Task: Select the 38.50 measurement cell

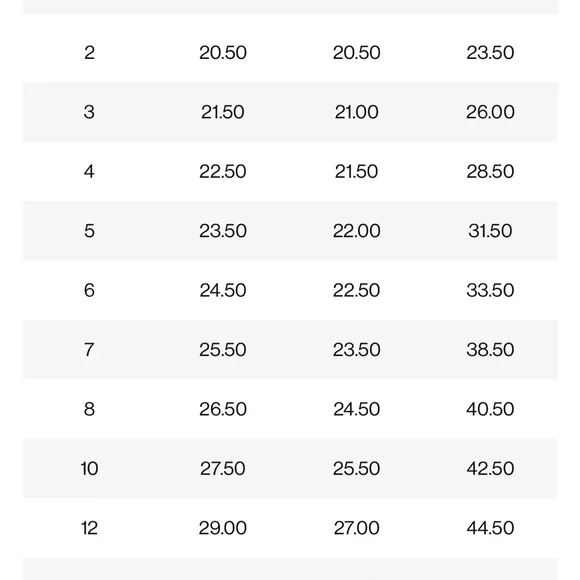Action: [x=490, y=350]
